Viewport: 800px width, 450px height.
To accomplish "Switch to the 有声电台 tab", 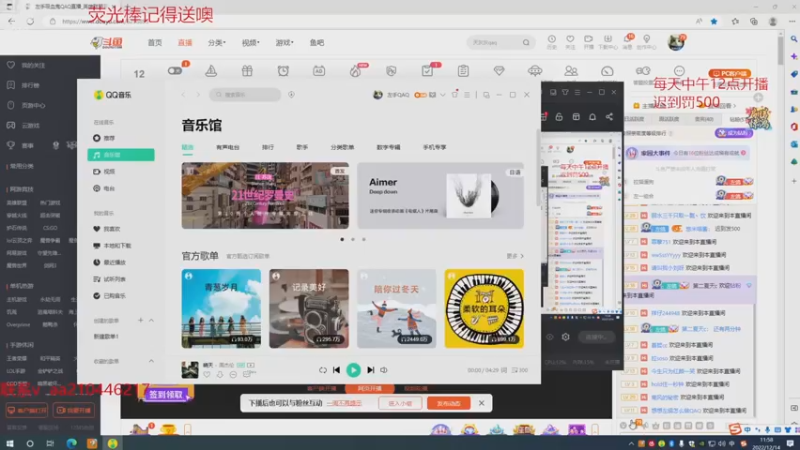I will pyautogui.click(x=228, y=147).
